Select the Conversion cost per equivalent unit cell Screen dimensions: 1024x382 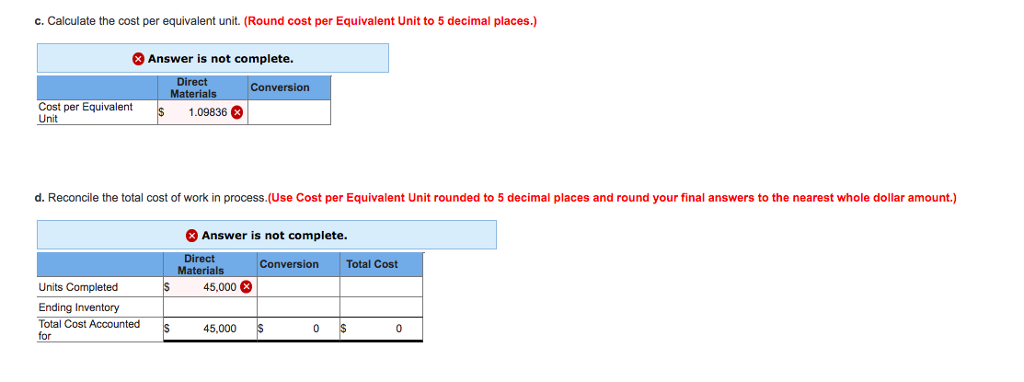click(289, 112)
